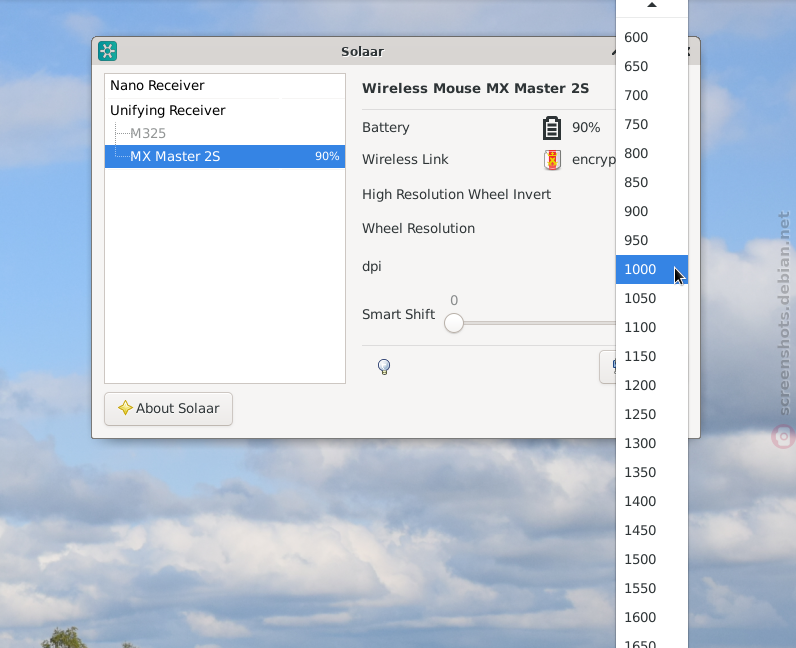Screen dimensions: 796x648
Task: Select Nano Receiver in device list
Action: pyautogui.click(x=225, y=85)
